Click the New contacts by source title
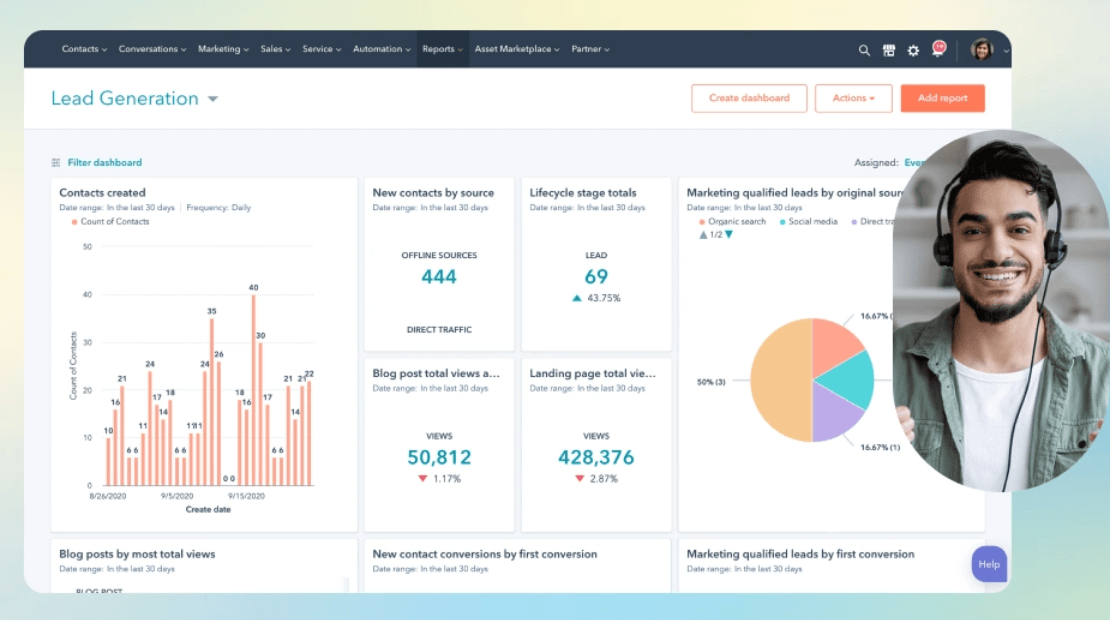 [x=433, y=193]
